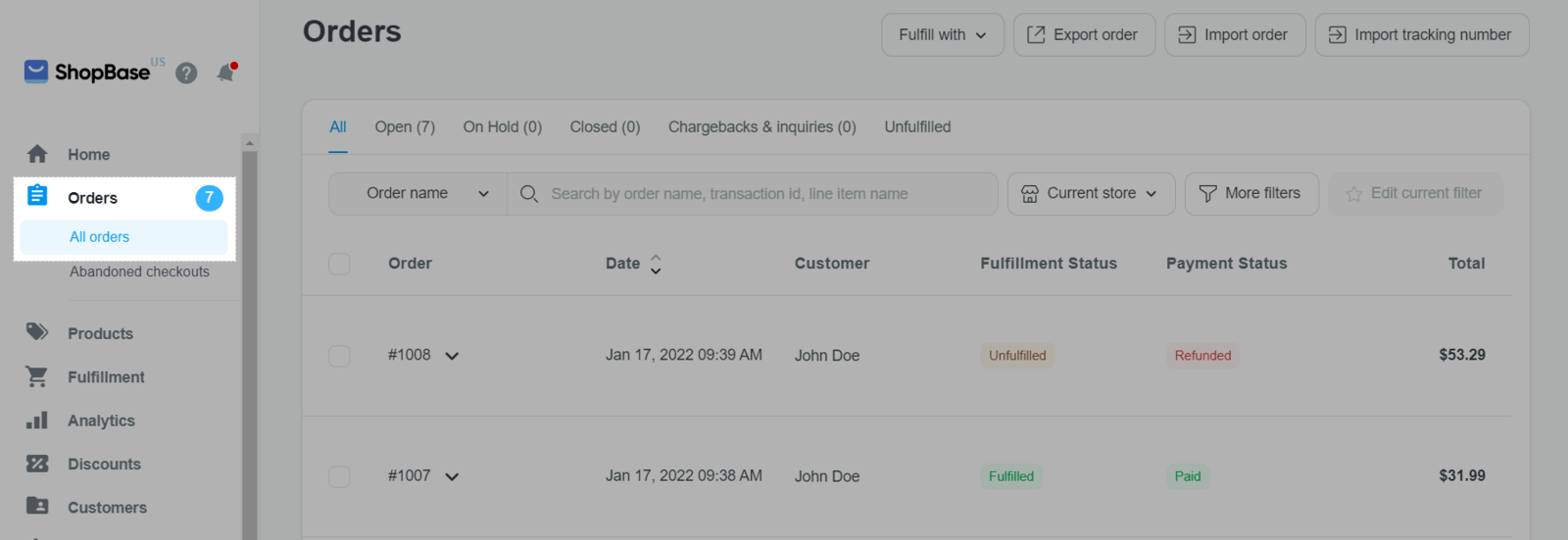Sort orders by Date column arrows
Viewport: 1568px width, 540px height.
pyautogui.click(x=656, y=264)
